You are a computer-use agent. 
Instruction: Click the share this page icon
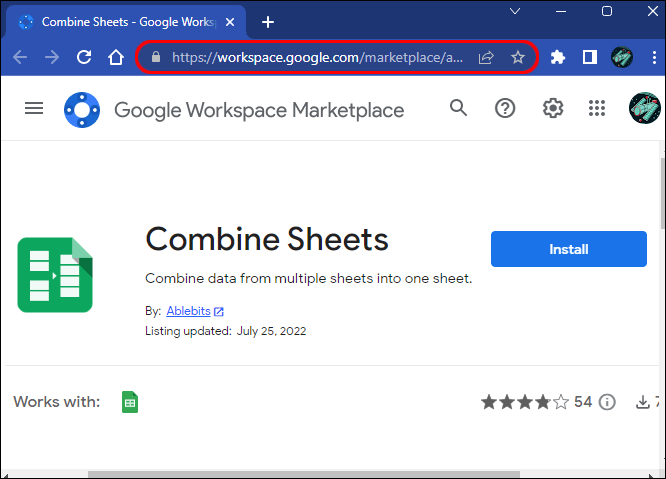coord(486,58)
